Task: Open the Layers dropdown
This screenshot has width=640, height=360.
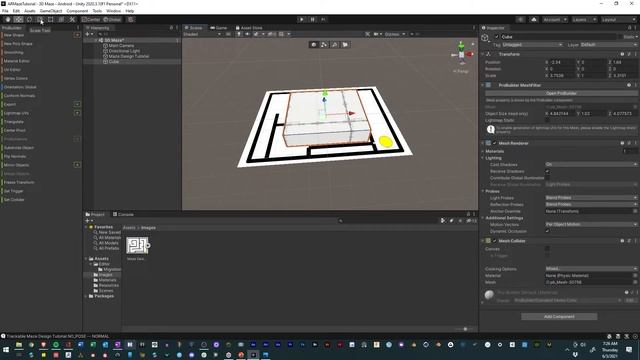Action: tap(584, 19)
